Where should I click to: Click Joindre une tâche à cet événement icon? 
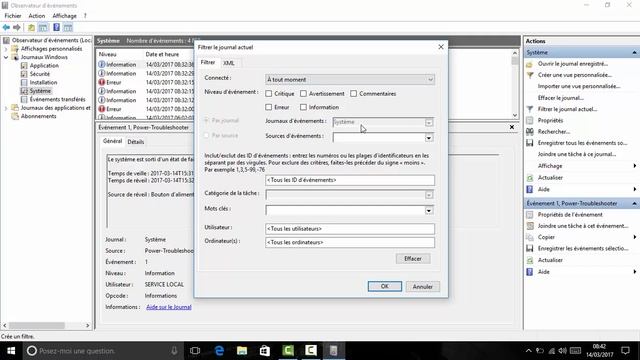(x=530, y=226)
